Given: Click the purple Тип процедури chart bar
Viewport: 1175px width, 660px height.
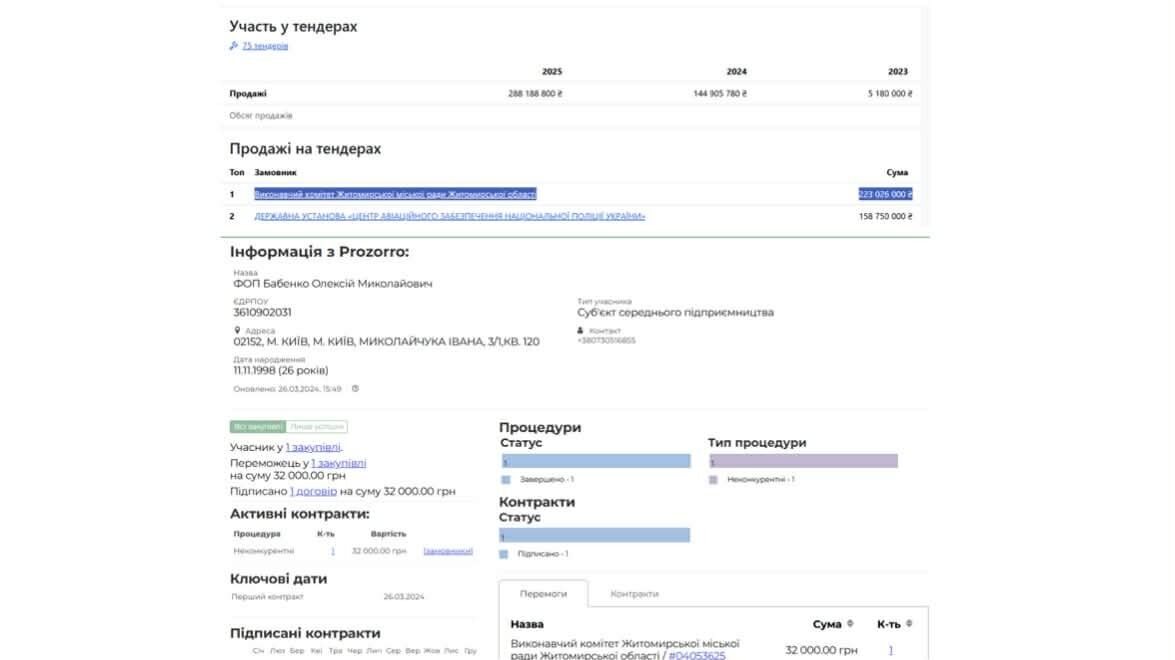Looking at the screenshot, I should [803, 461].
